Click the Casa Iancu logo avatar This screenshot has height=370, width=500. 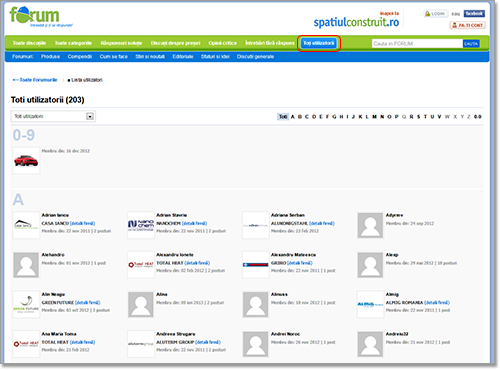[26, 225]
